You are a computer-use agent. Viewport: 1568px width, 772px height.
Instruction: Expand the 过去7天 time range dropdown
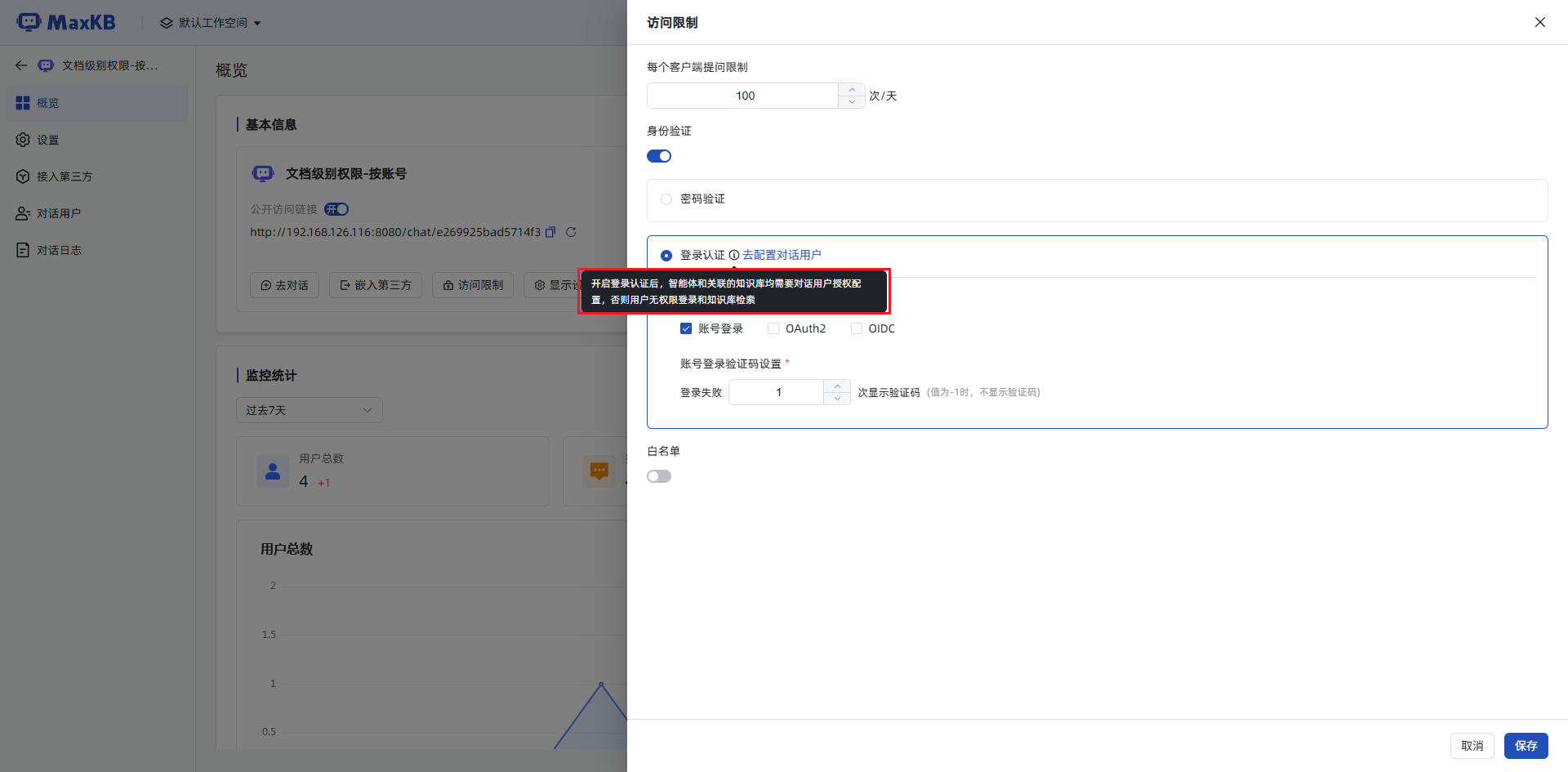309,410
